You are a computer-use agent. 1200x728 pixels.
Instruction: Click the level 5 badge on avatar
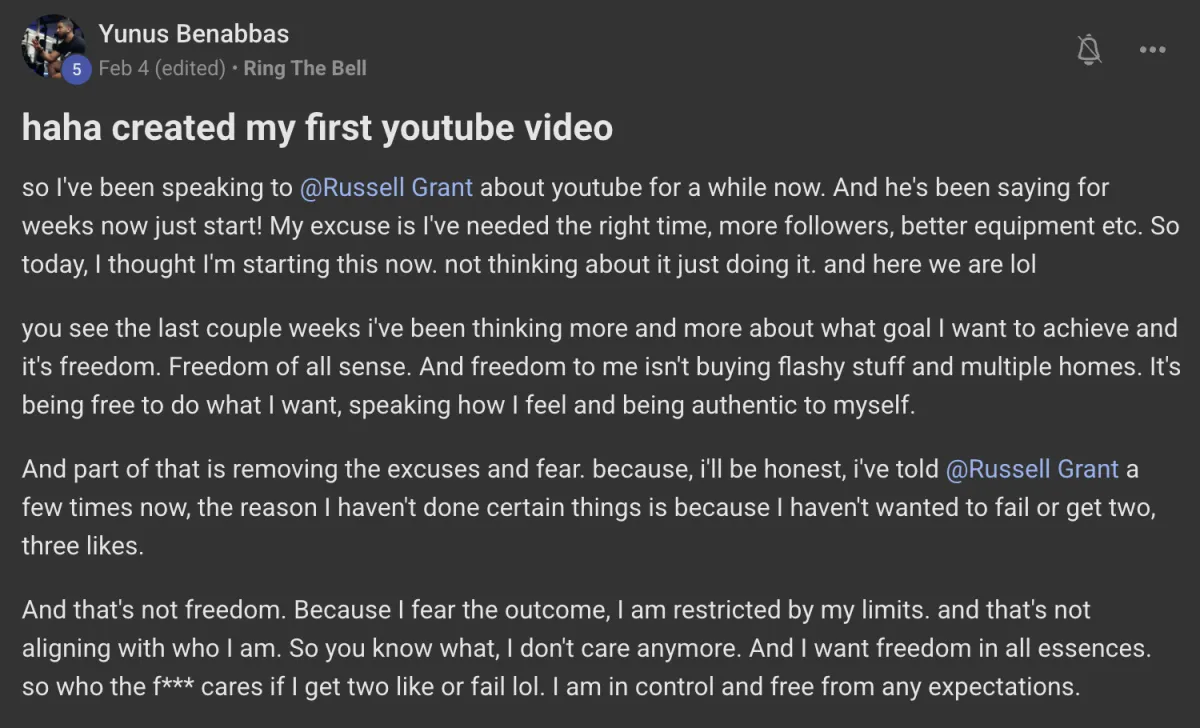coord(77,69)
